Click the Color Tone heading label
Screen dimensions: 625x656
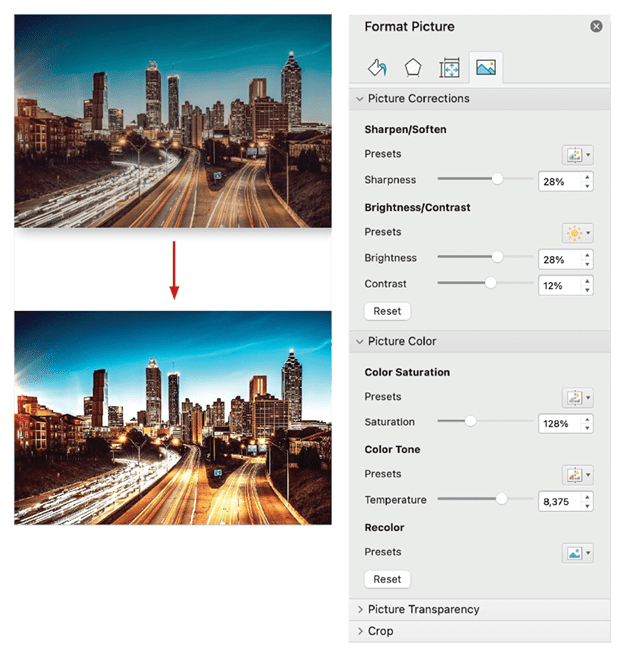click(392, 449)
